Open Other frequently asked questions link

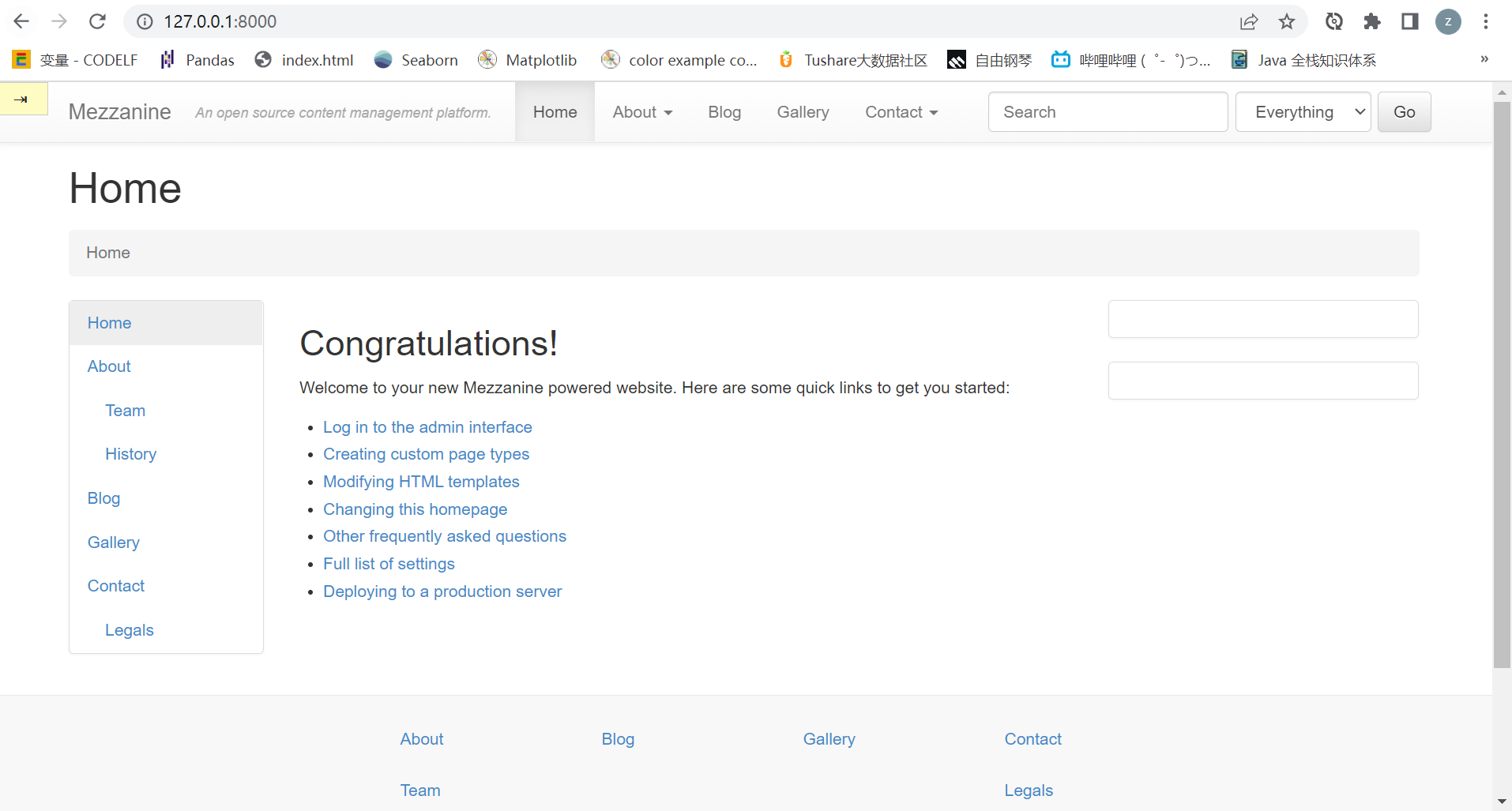[445, 536]
